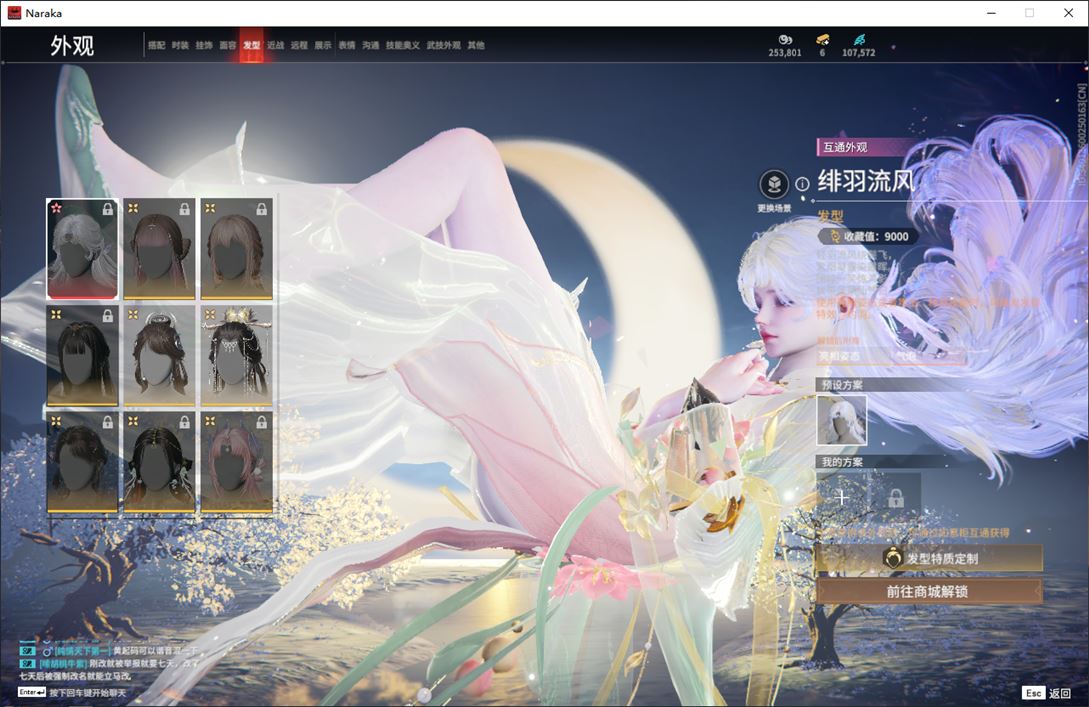
Task: Click the 互通外观 label tag
Action: 845,147
